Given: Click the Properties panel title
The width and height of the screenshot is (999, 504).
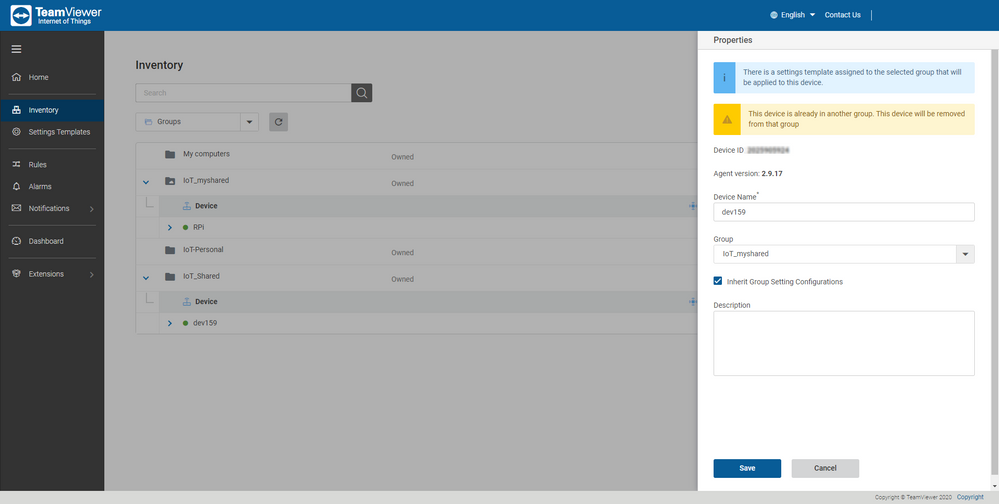Looking at the screenshot, I should (733, 40).
